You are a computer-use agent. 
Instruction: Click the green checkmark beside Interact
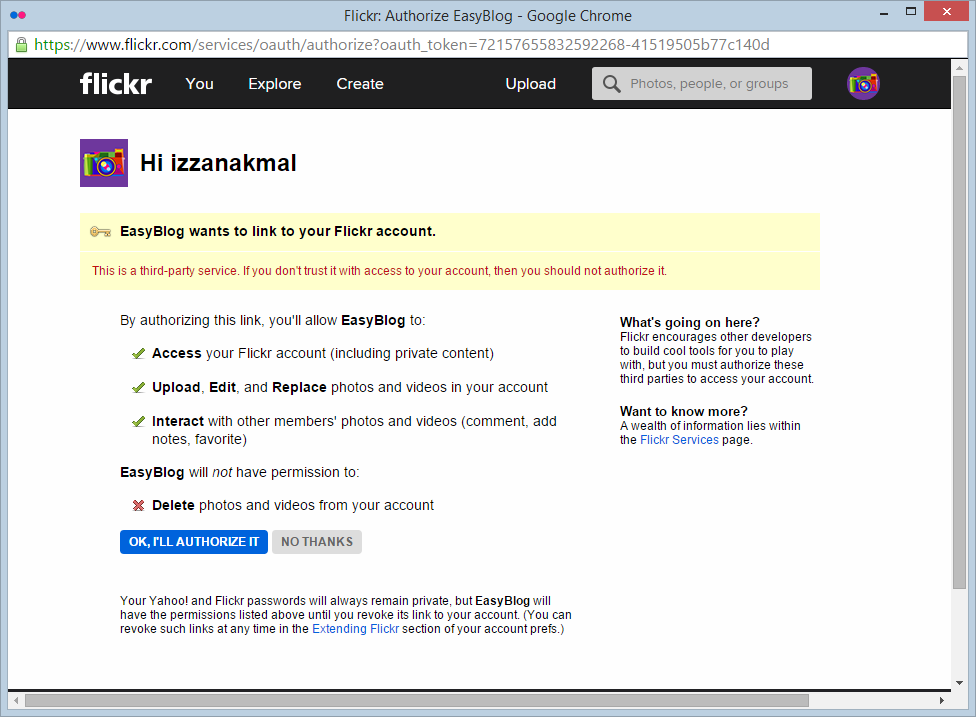click(138, 422)
